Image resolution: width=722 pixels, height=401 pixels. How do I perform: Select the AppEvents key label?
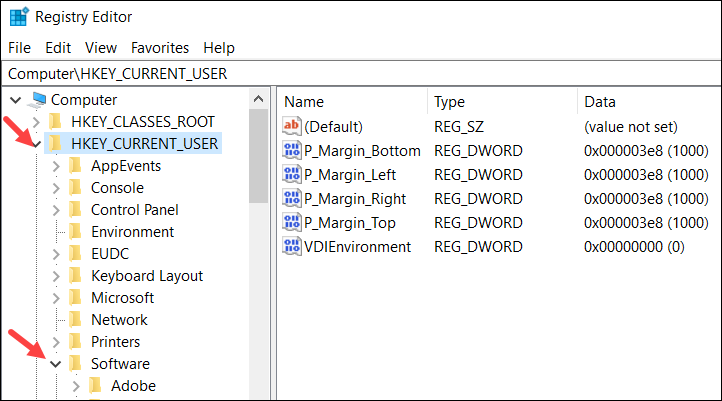point(126,166)
